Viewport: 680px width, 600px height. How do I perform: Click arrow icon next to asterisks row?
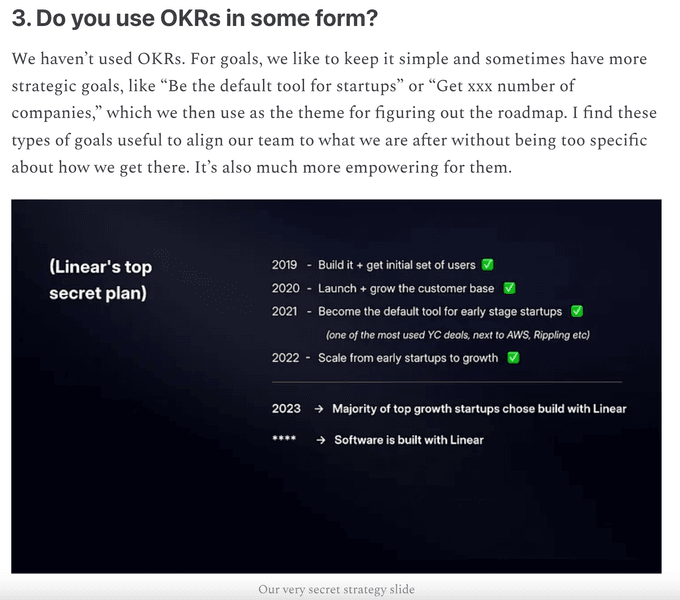click(x=320, y=440)
